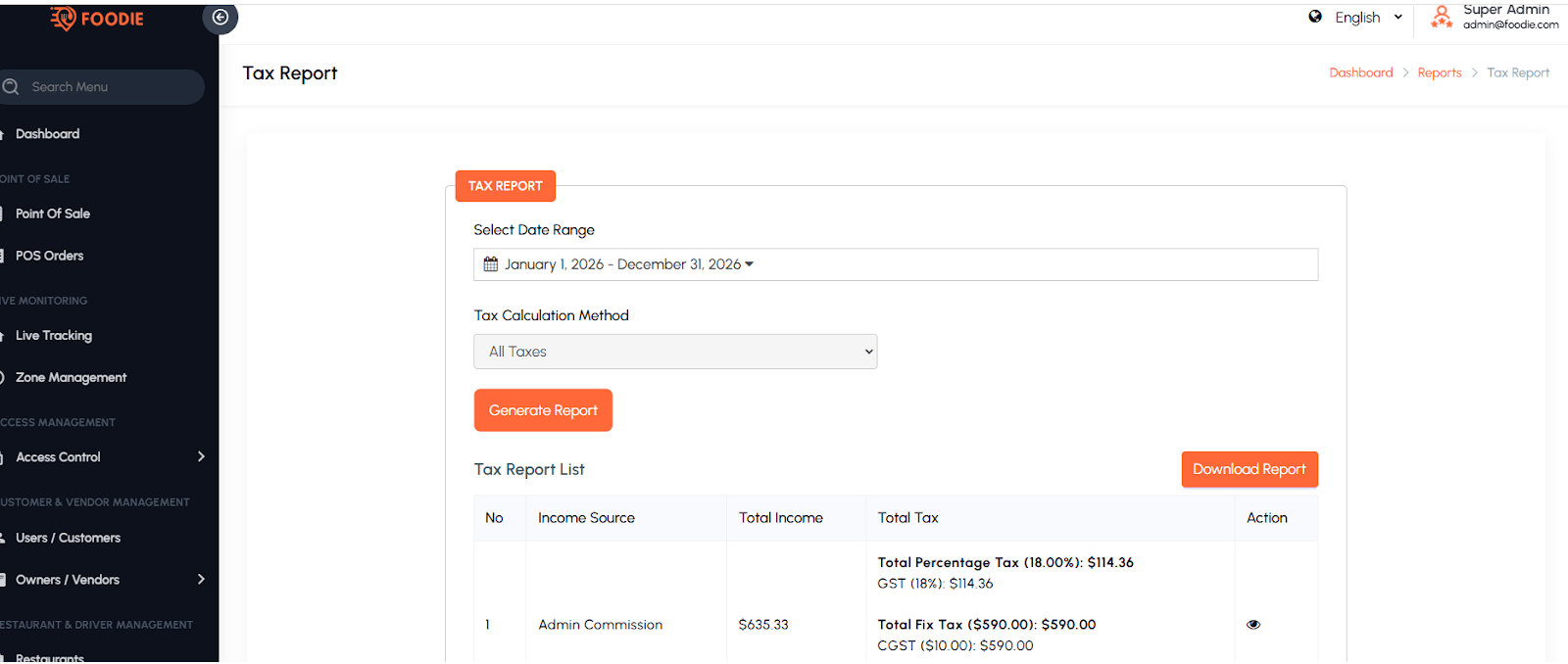Open the English language dropdown

(x=1368, y=18)
